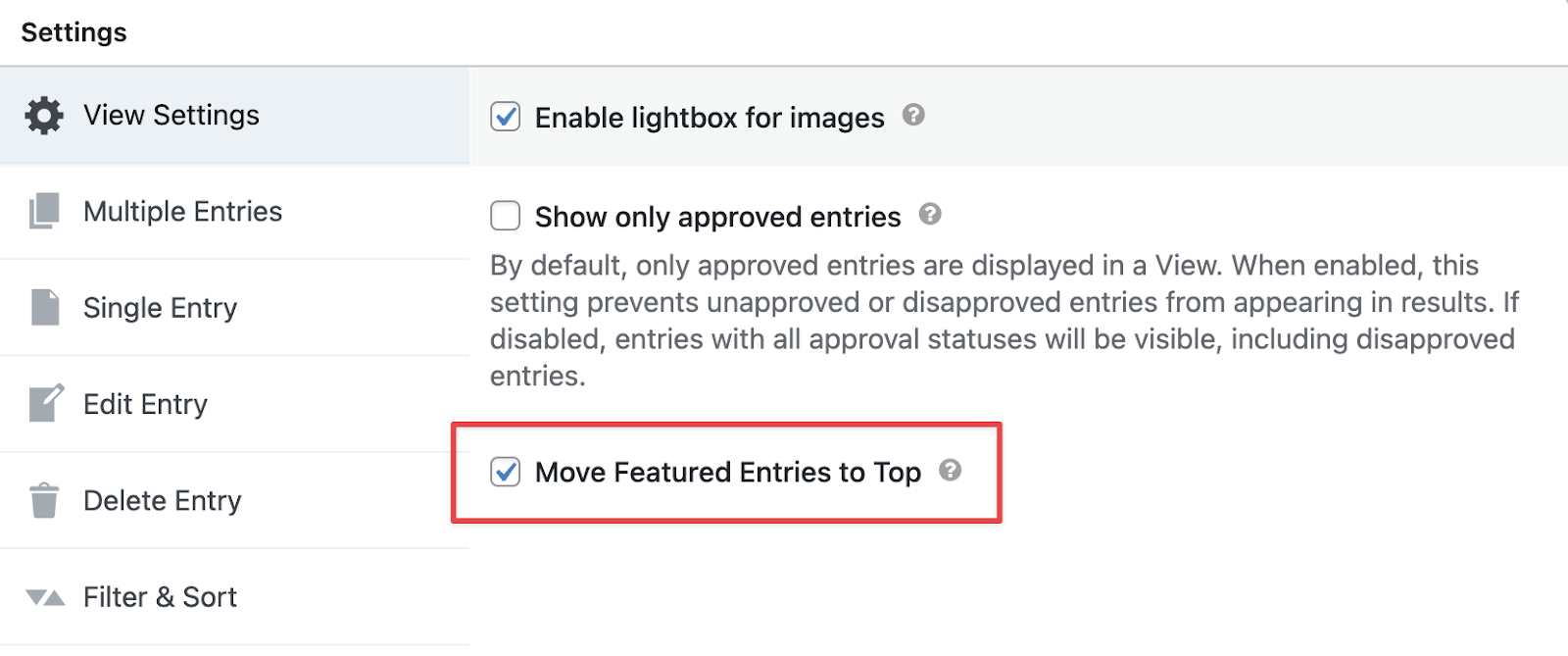Image resolution: width=1568 pixels, height=656 pixels.
Task: Select the View Settings section
Action: 171,115
